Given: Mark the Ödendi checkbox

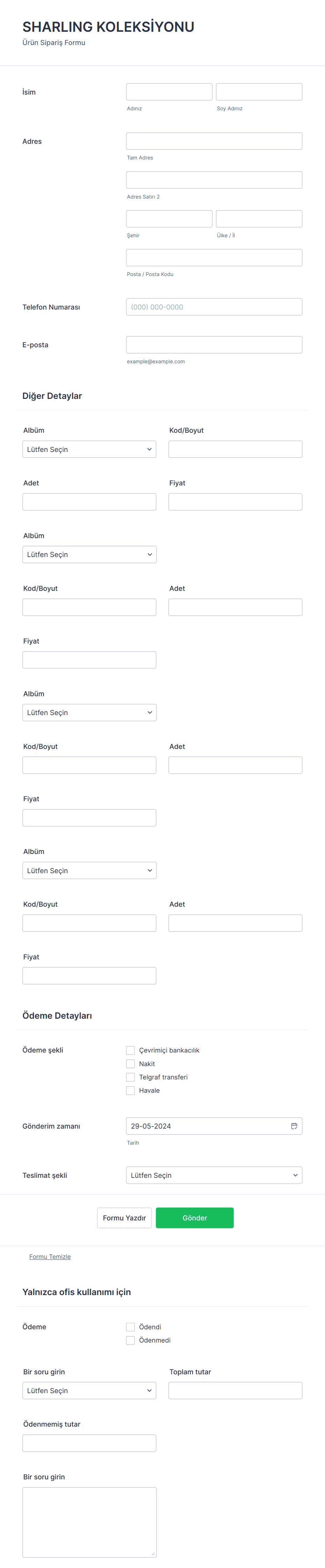Looking at the screenshot, I should 130,1327.
